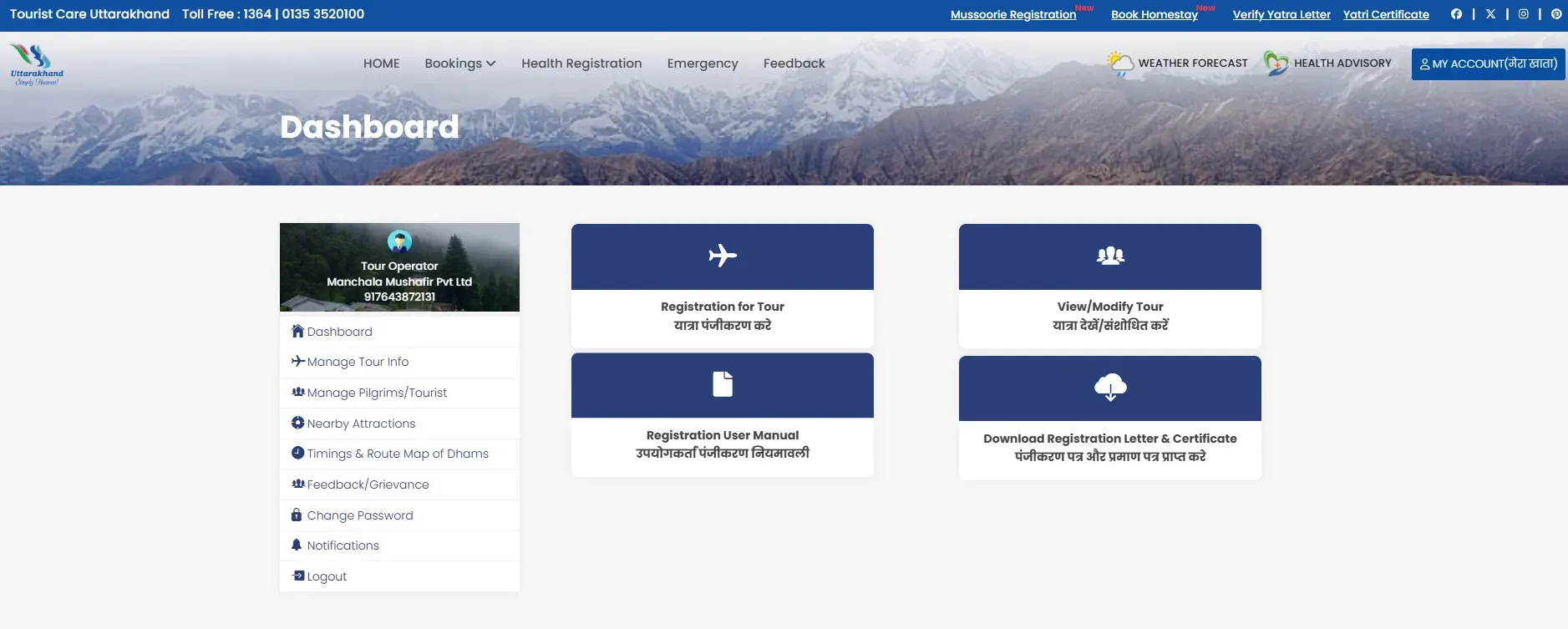Click the MY ACCOUNT button
The image size is (1568, 629).
1488,63
